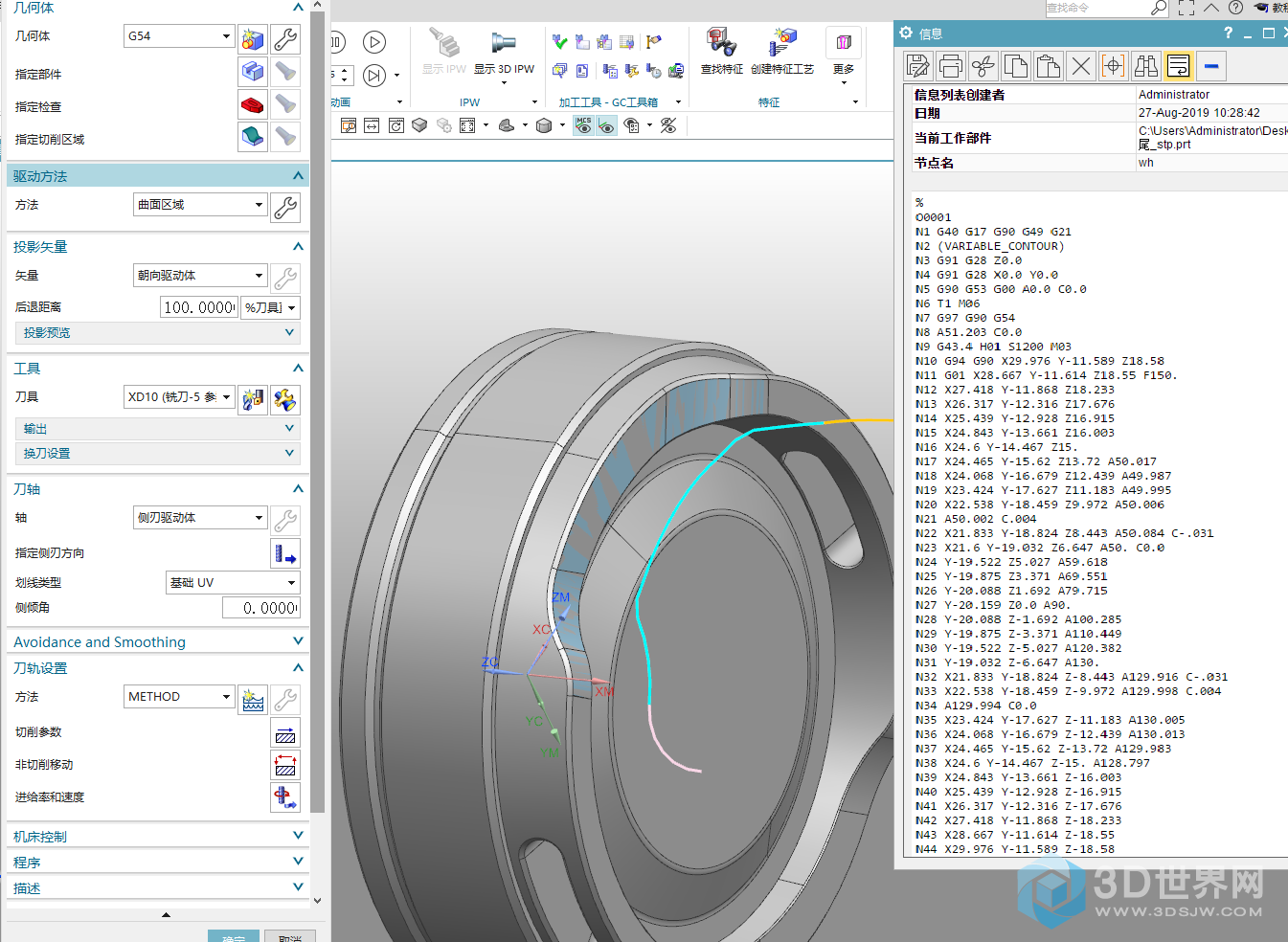Toggle the WCS display eye icon beside MCS
The height and width of the screenshot is (942, 1288).
pos(606,125)
